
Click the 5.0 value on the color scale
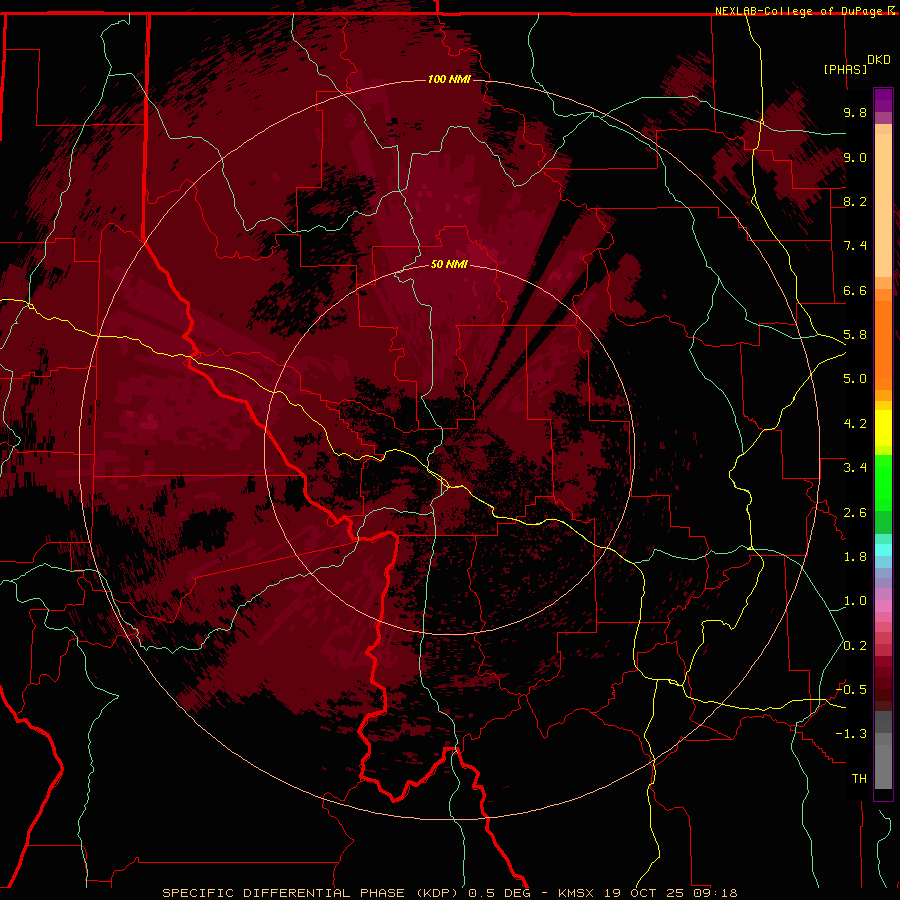[855, 379]
